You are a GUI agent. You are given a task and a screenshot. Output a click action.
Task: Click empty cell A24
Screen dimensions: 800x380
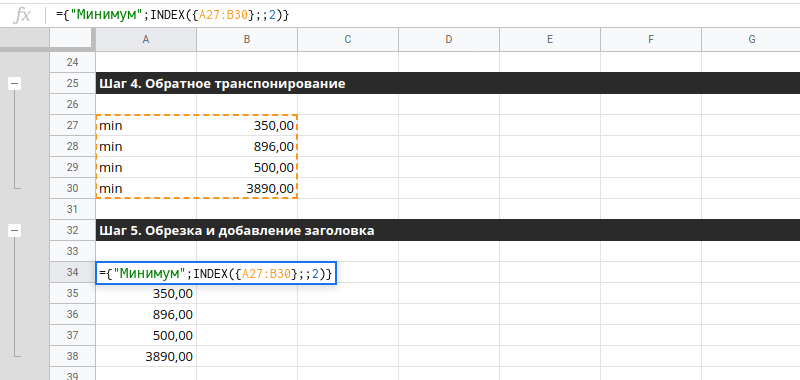point(146,62)
